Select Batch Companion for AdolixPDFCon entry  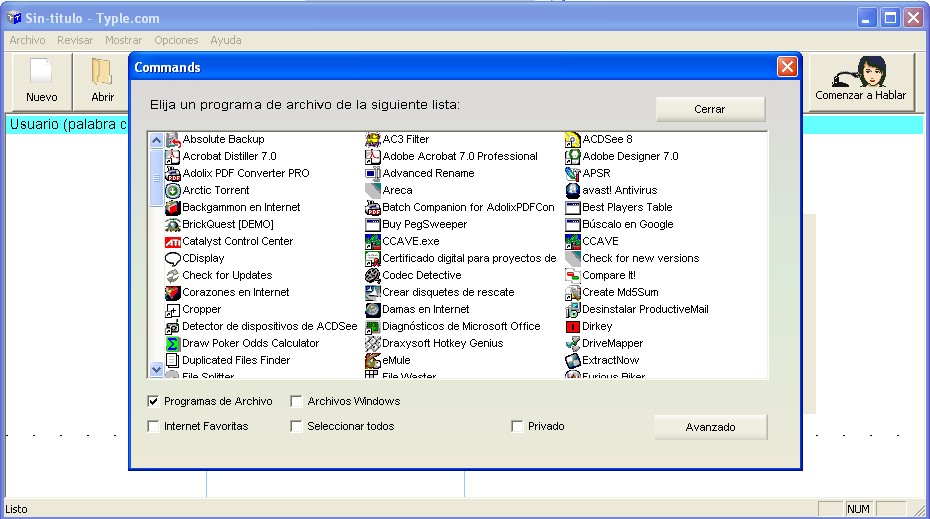click(469, 207)
